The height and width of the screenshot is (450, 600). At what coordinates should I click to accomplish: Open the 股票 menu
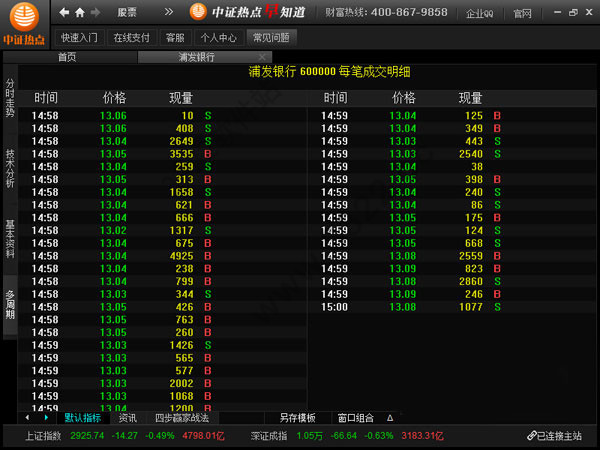point(127,13)
